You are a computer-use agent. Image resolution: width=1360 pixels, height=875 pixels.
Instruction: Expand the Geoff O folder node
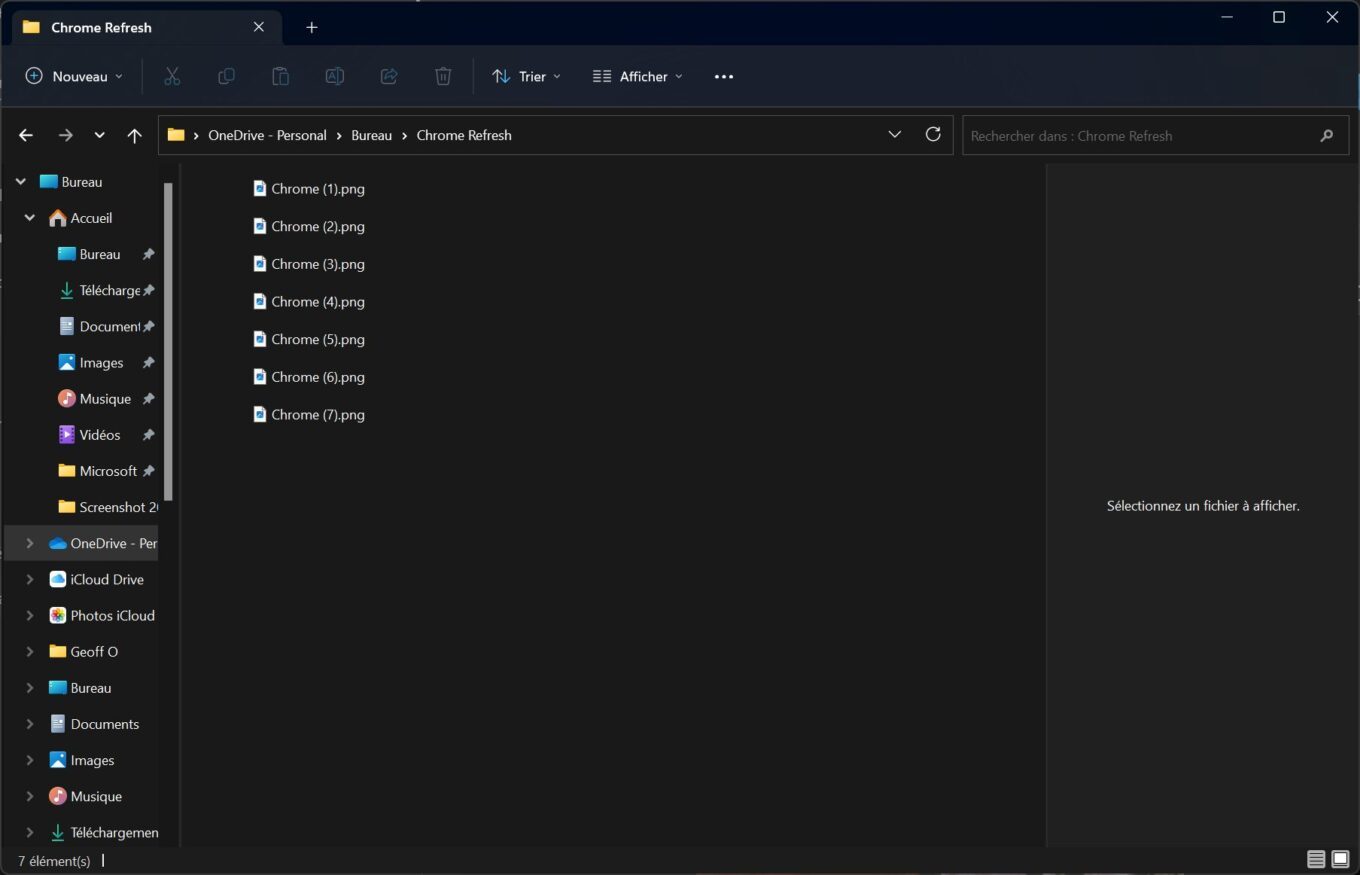[x=30, y=652]
